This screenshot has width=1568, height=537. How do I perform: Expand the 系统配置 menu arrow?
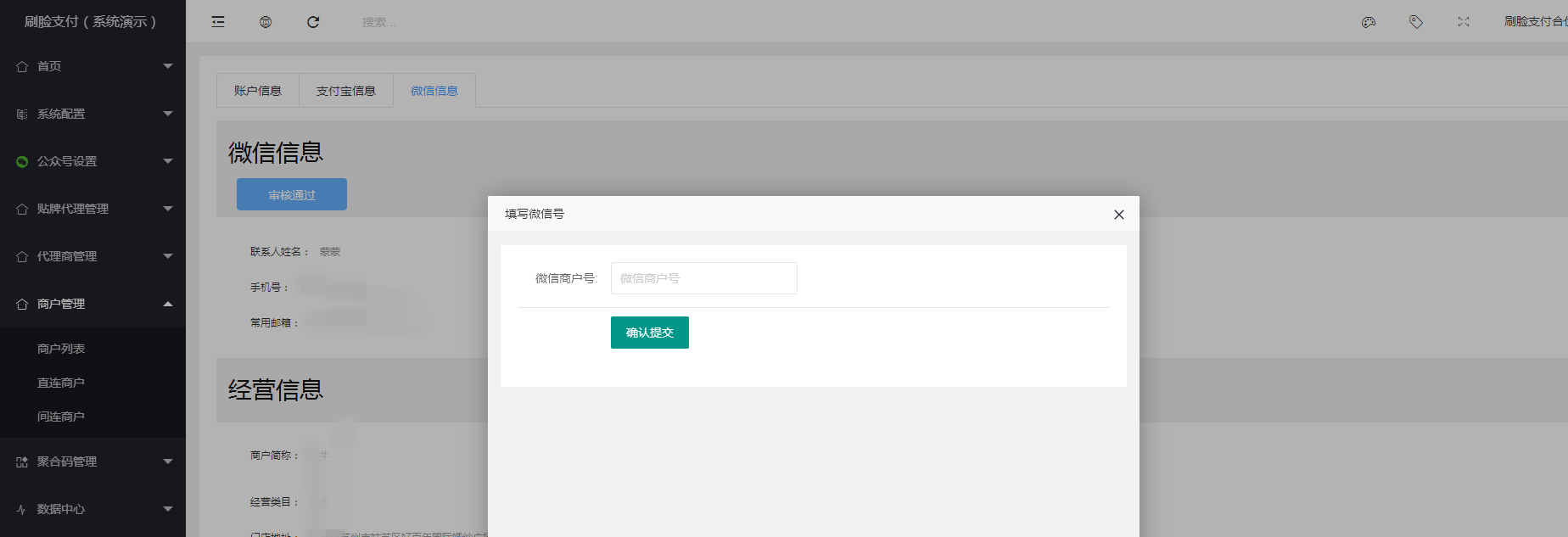pos(168,114)
